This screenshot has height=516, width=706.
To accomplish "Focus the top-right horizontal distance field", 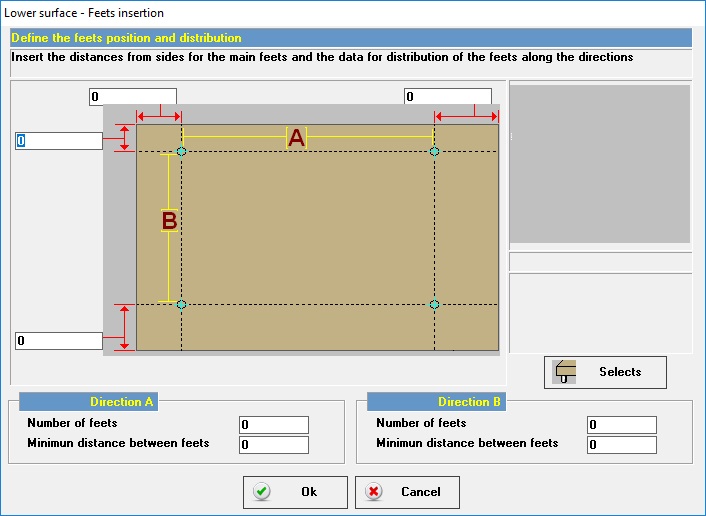I will 448,97.
